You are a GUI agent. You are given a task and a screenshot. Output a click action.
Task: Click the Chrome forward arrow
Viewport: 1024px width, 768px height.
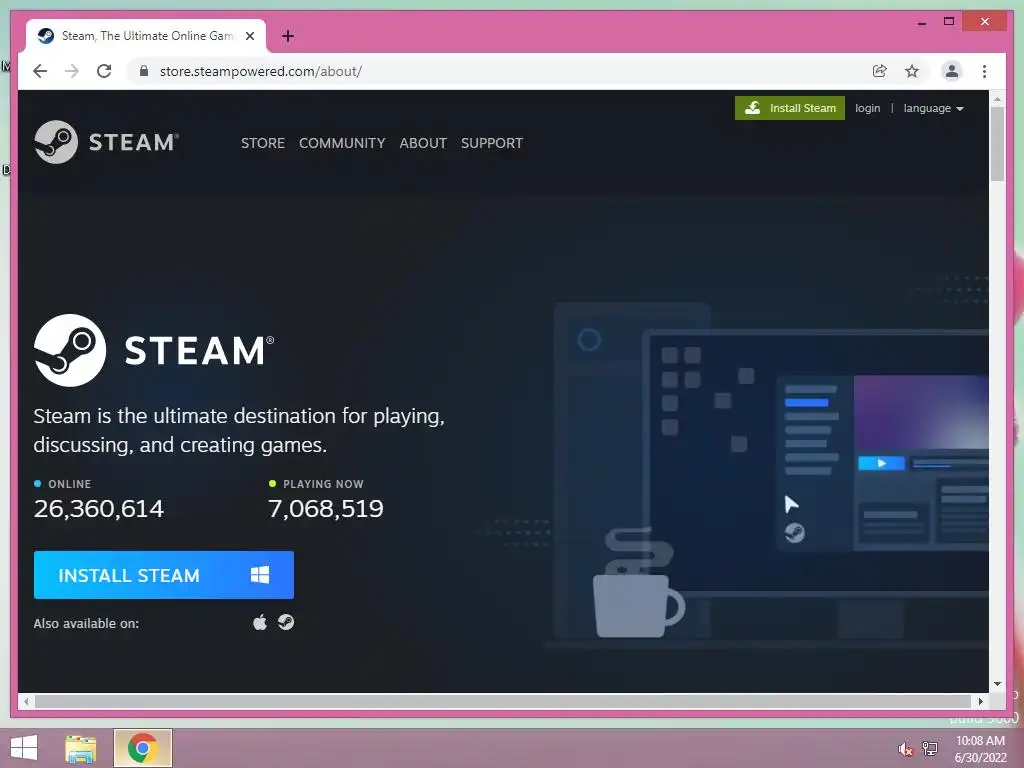72,71
